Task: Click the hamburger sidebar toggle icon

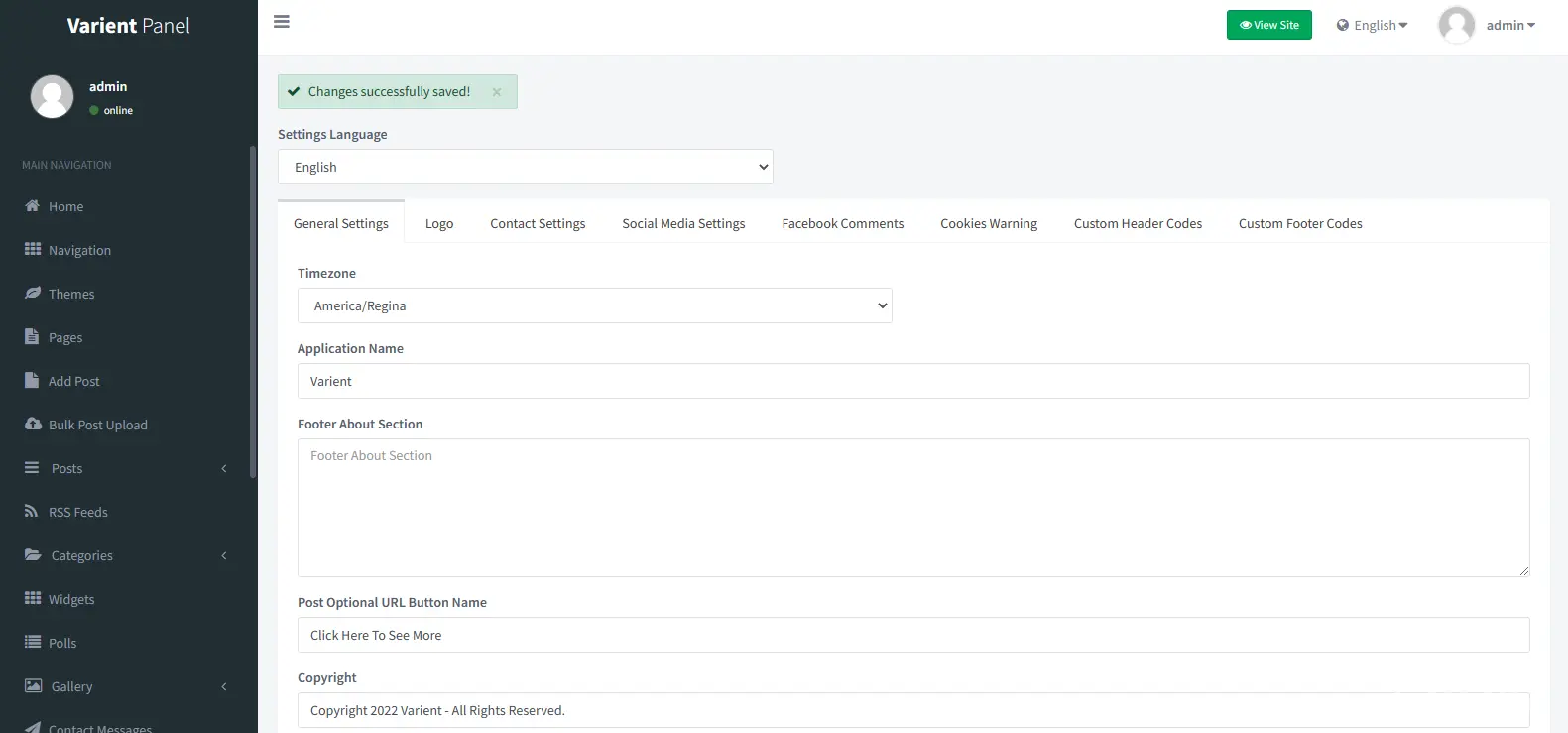Action: click(282, 22)
